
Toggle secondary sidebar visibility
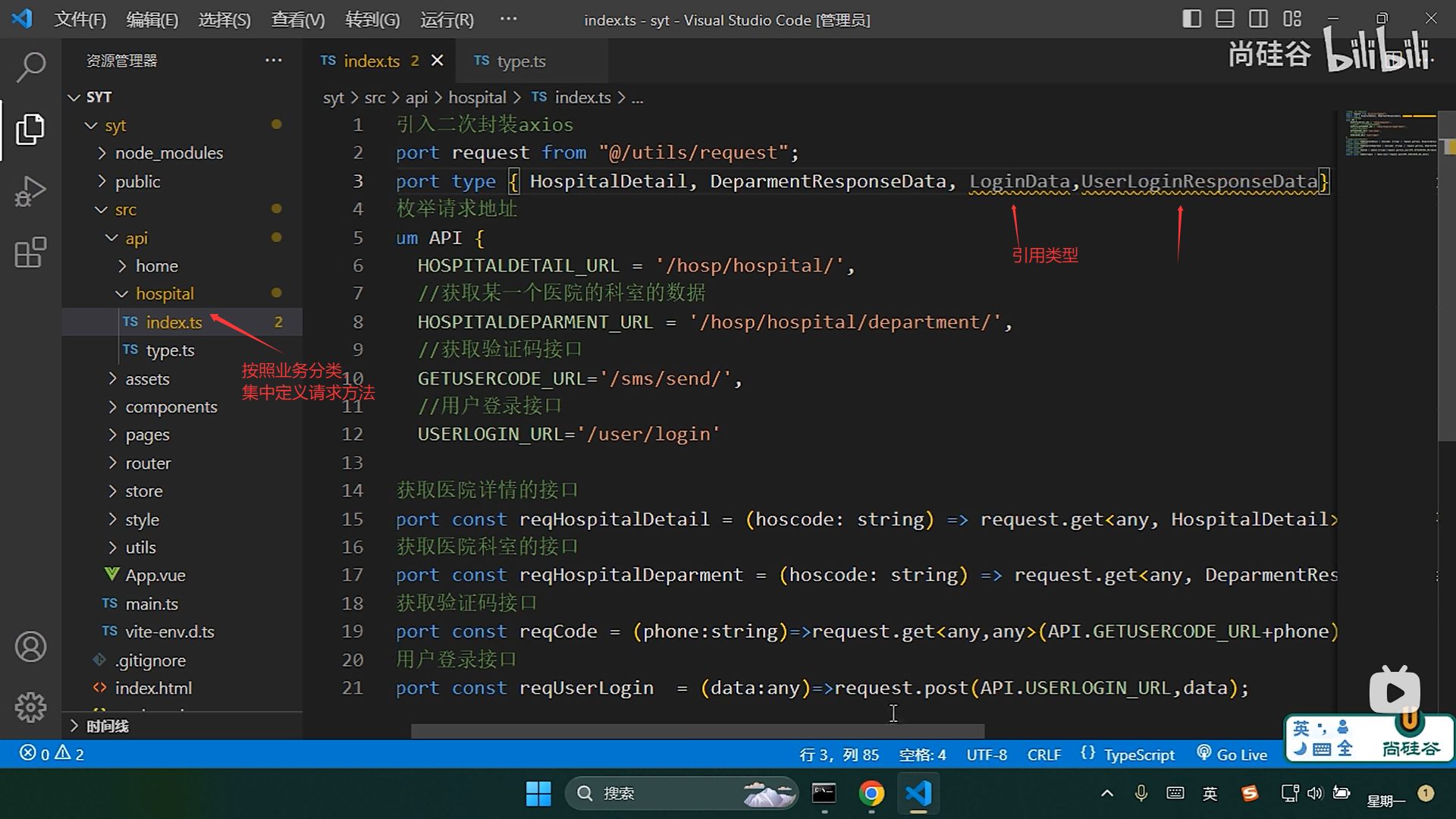point(1258,19)
